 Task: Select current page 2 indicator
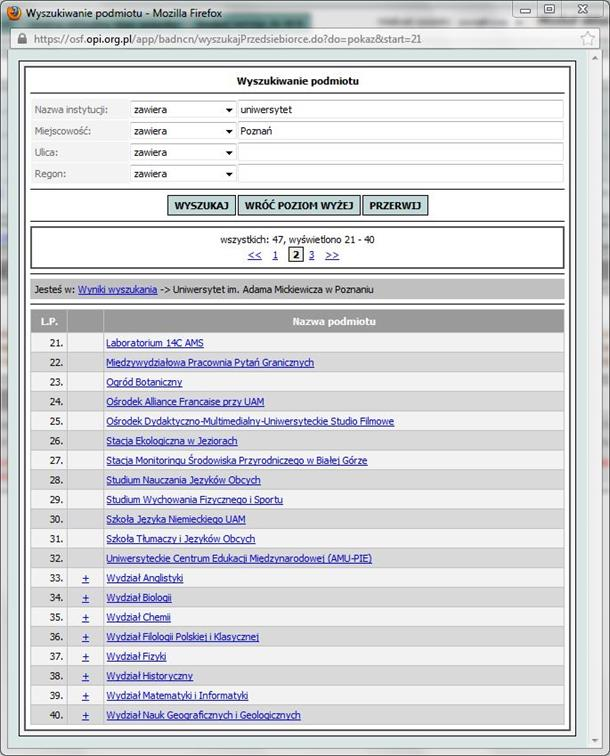coord(296,255)
